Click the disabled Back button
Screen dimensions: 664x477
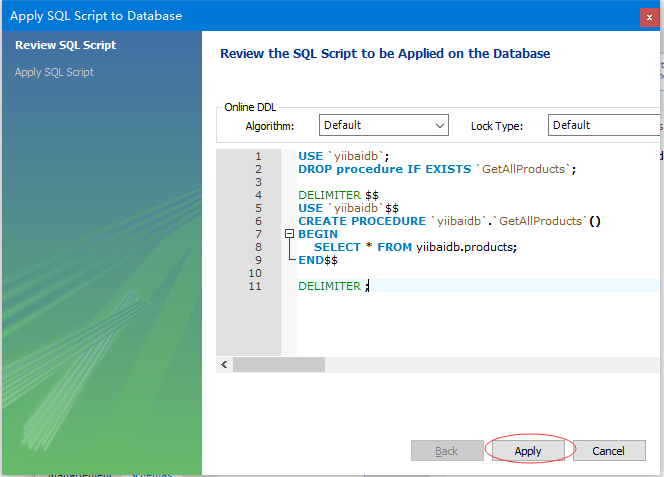447,451
